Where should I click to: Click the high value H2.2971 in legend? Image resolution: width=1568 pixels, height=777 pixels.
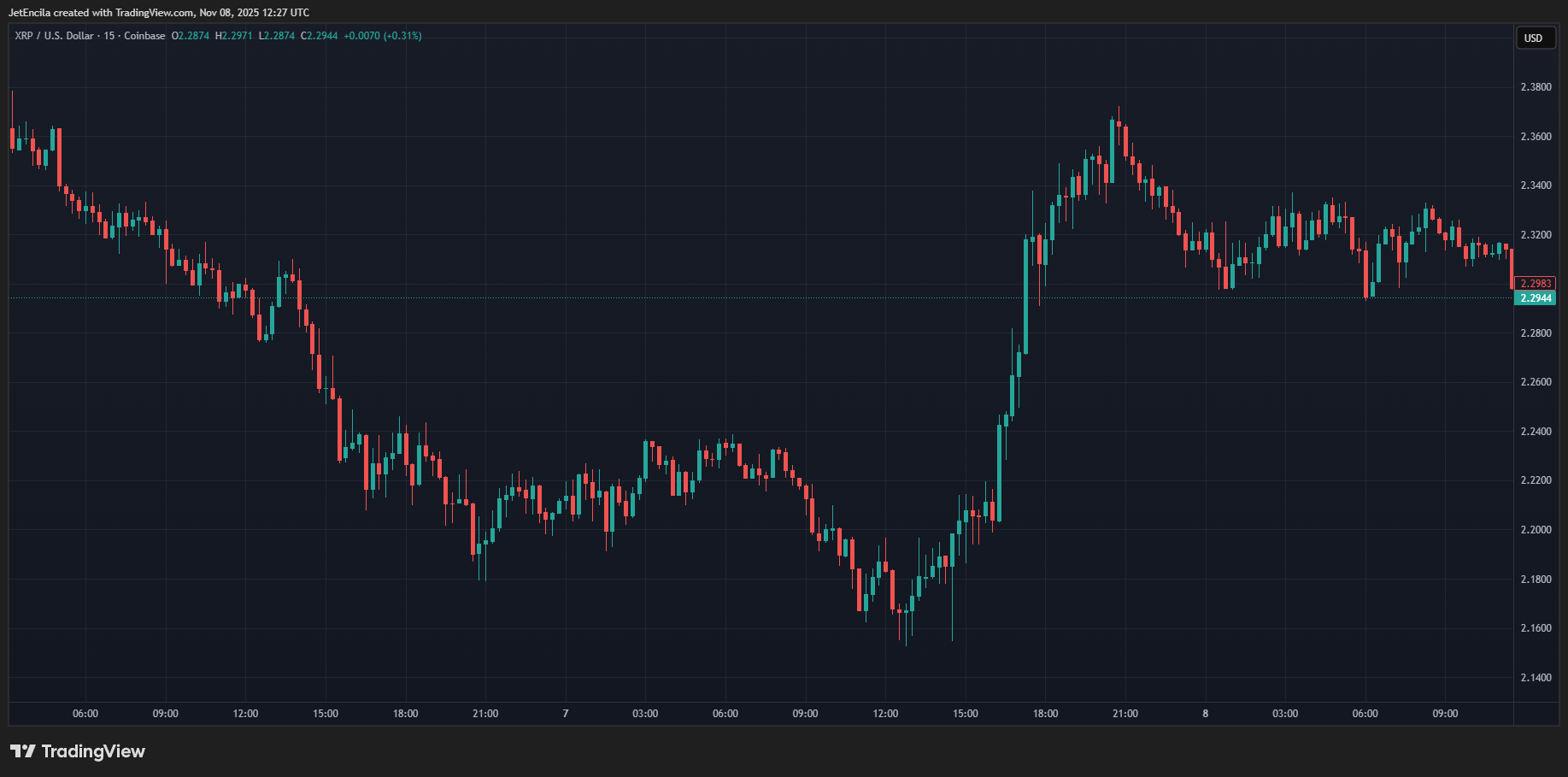232,36
